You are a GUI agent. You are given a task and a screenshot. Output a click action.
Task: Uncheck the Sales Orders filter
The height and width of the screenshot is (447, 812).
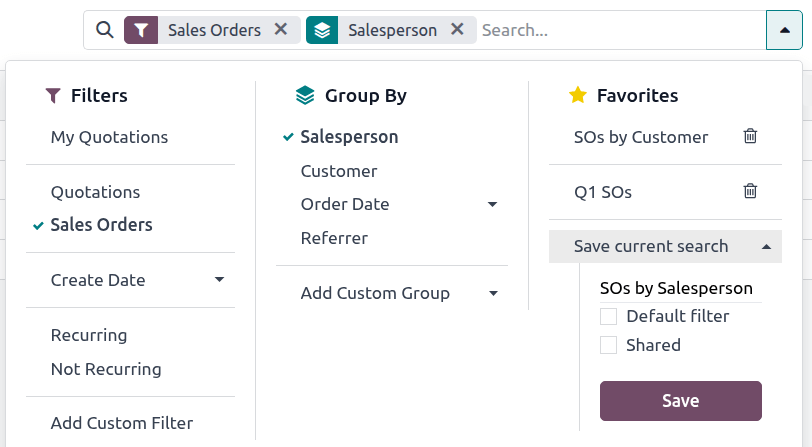(x=101, y=225)
